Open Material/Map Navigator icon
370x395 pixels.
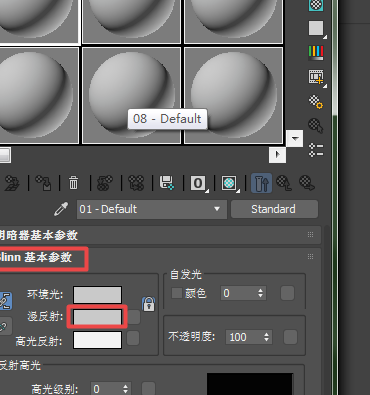(316, 150)
